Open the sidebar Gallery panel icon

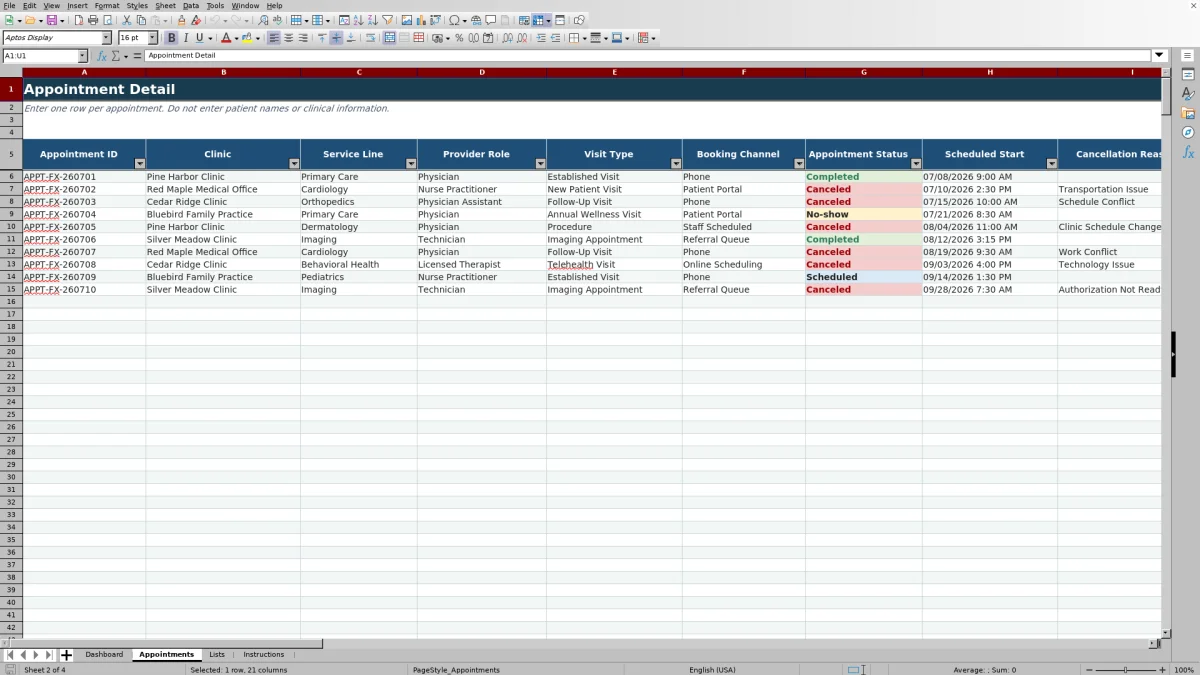(1188, 113)
